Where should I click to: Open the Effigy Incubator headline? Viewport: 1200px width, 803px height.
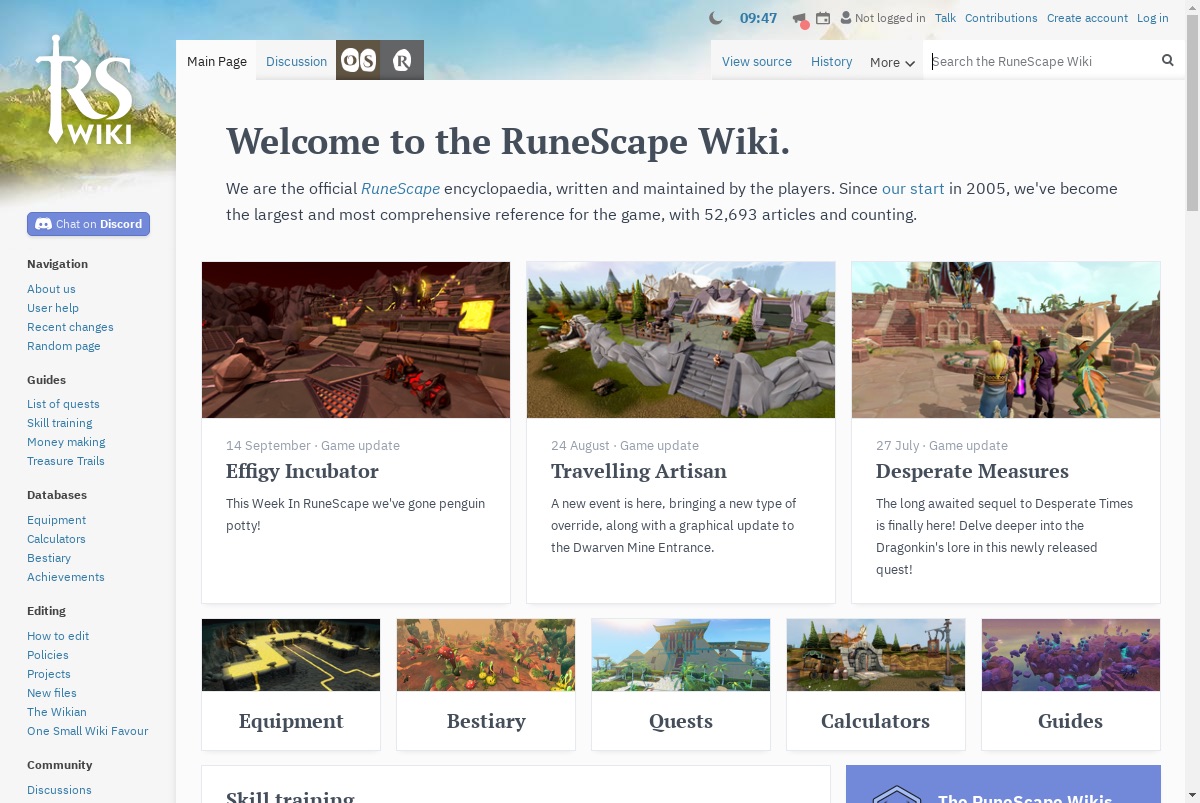(302, 471)
